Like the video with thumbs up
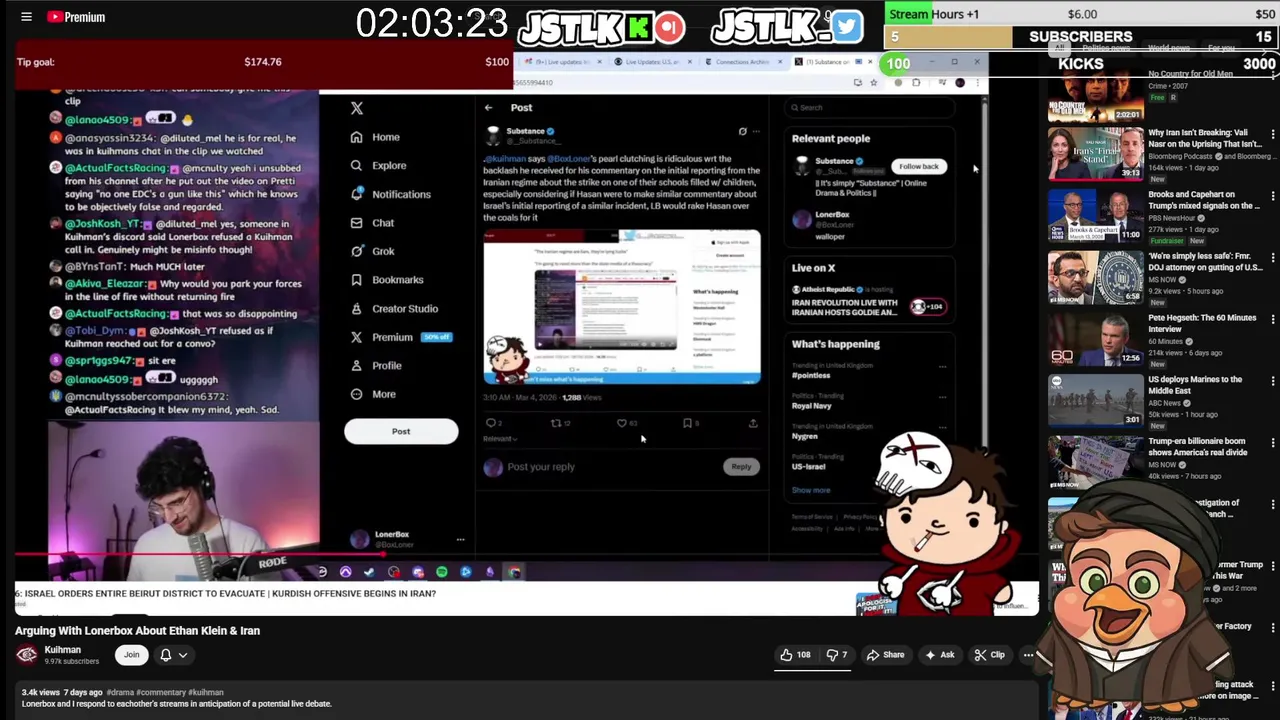Image resolution: width=1280 pixels, height=720 pixels. click(796, 655)
